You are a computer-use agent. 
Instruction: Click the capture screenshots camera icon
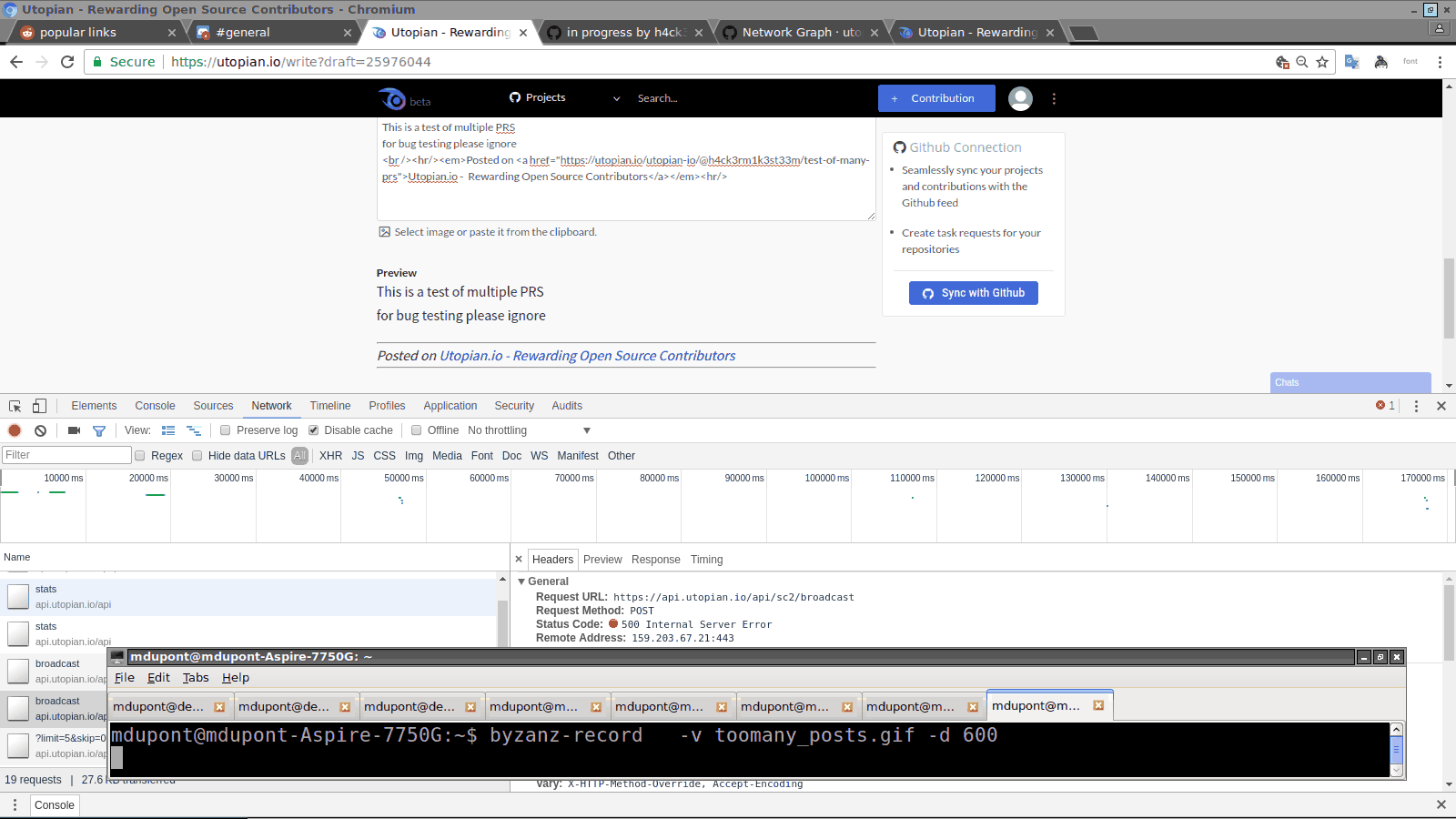pyautogui.click(x=74, y=430)
